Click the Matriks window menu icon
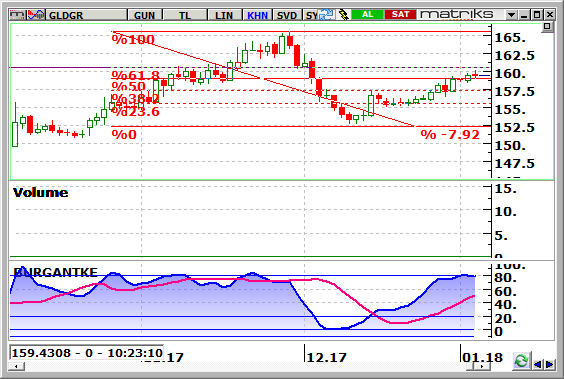564x379 pixels. pyautogui.click(x=17, y=15)
